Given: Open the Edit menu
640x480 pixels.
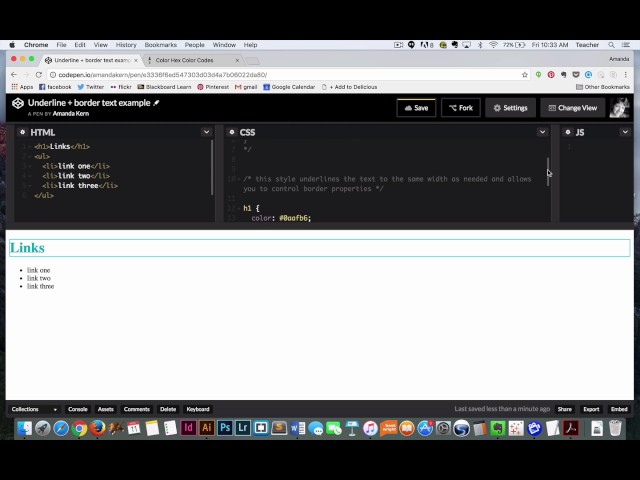Looking at the screenshot, I should click(x=80, y=45).
